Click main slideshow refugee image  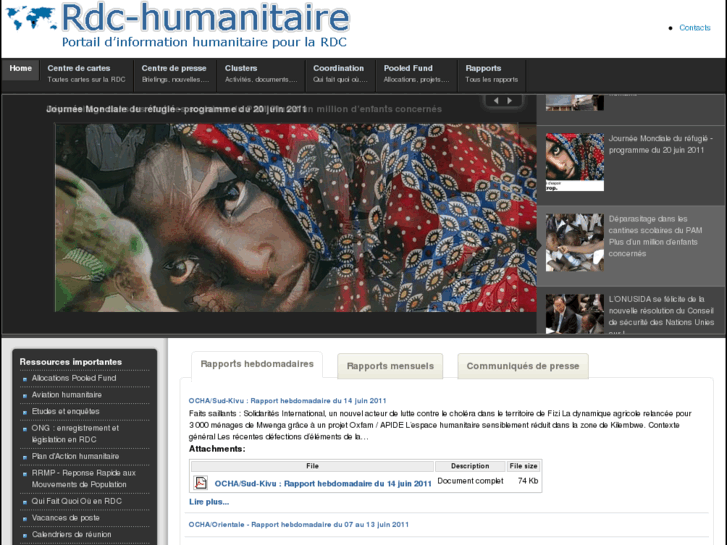click(296, 218)
